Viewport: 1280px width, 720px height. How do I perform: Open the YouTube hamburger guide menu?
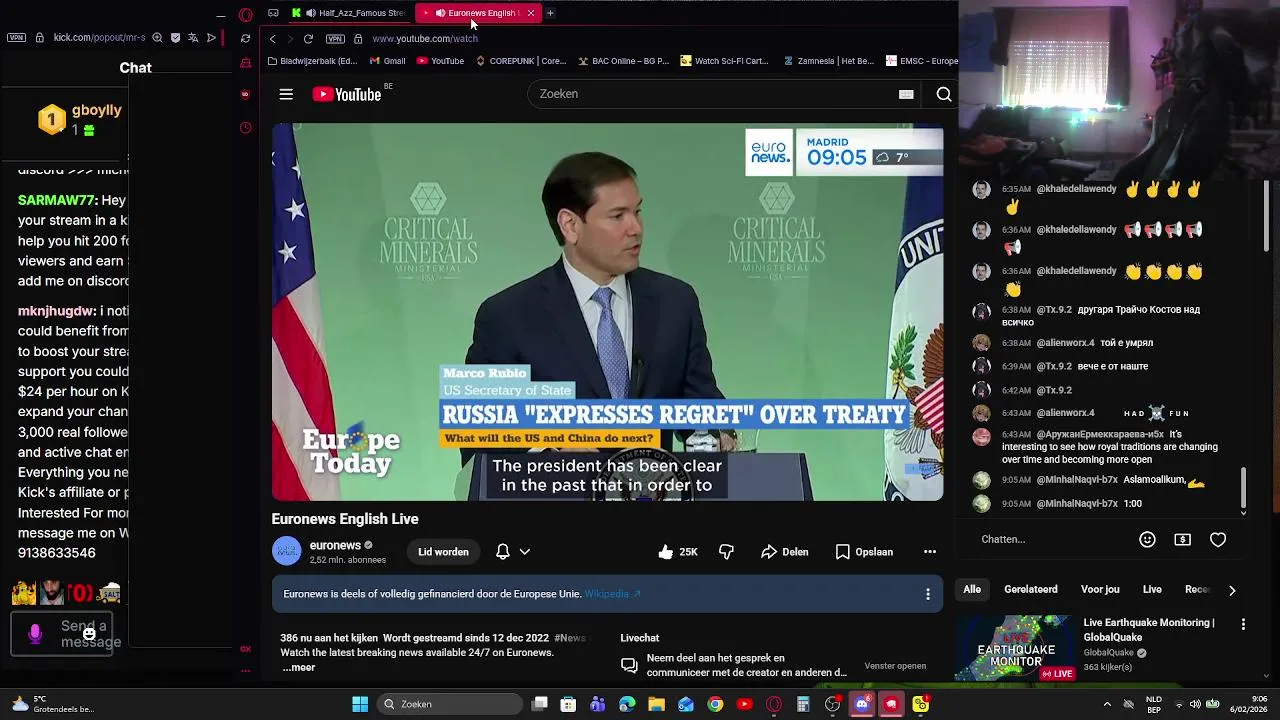coord(286,94)
